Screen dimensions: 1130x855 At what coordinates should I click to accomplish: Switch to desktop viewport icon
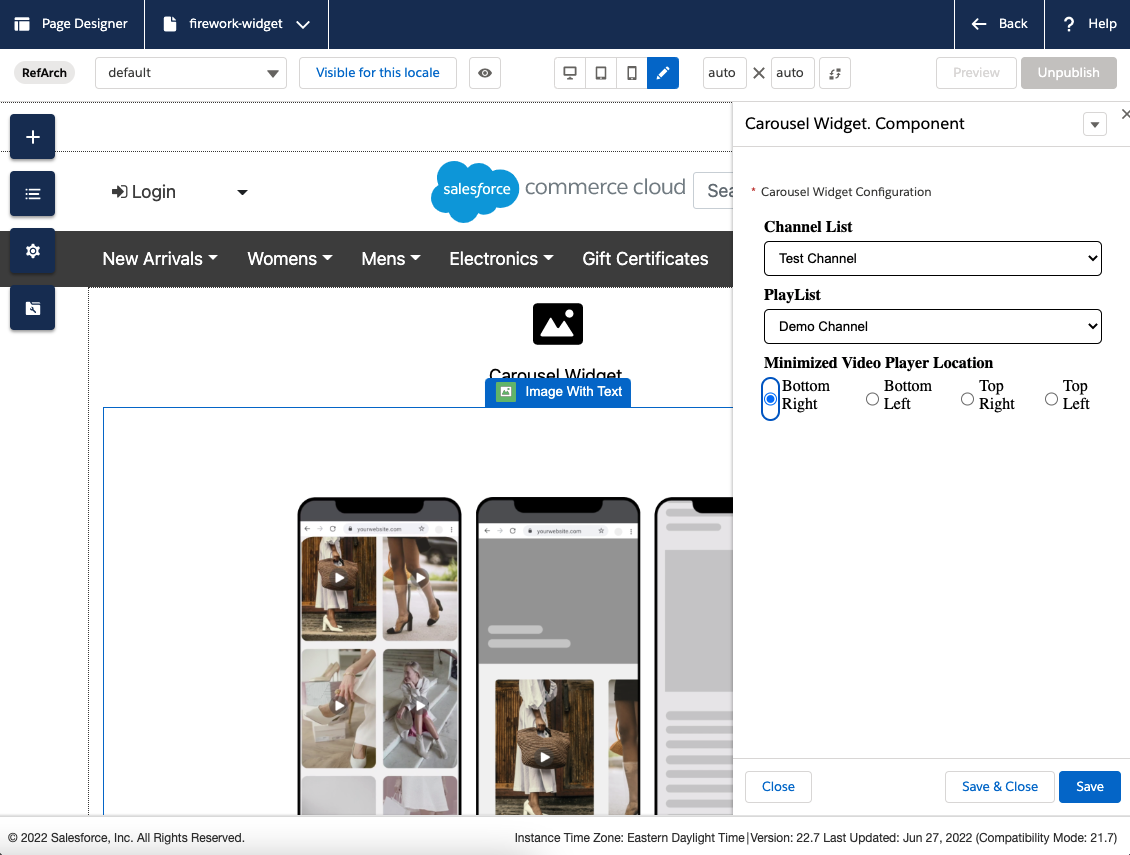tap(570, 73)
